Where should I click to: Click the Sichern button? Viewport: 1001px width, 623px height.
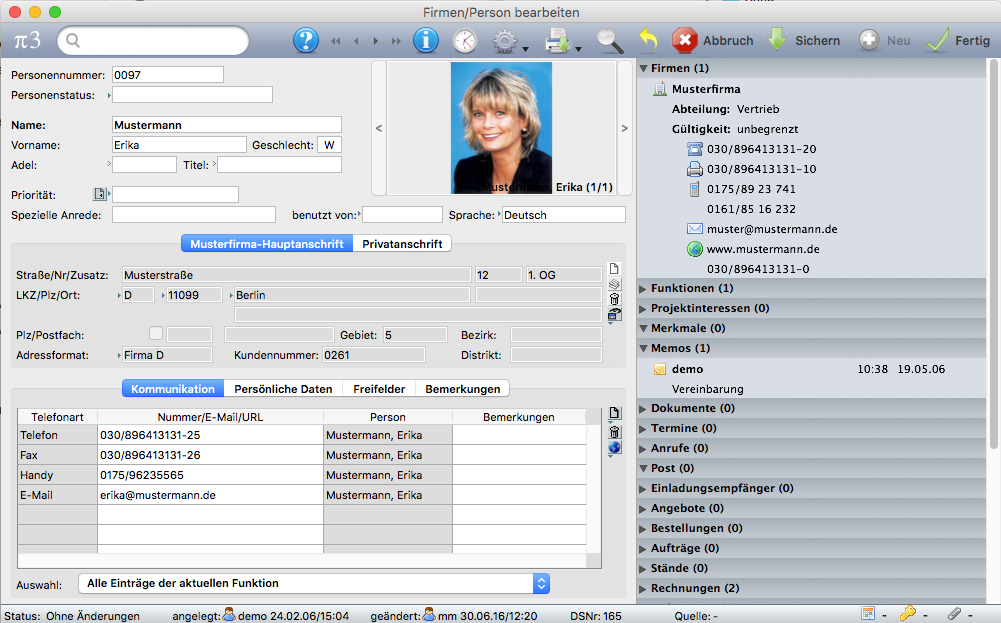click(x=804, y=40)
